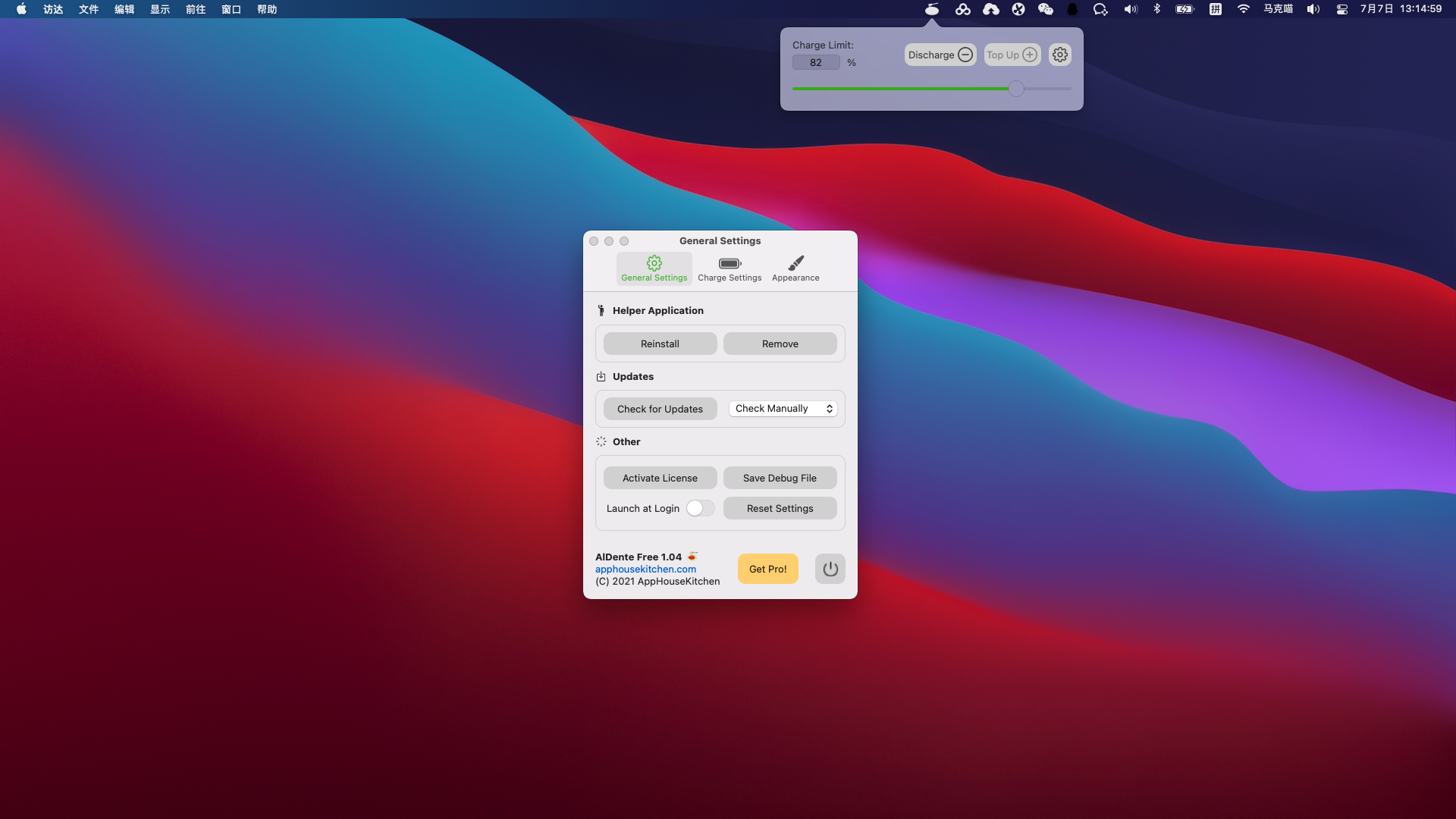Click Reset Settings

pos(780,508)
